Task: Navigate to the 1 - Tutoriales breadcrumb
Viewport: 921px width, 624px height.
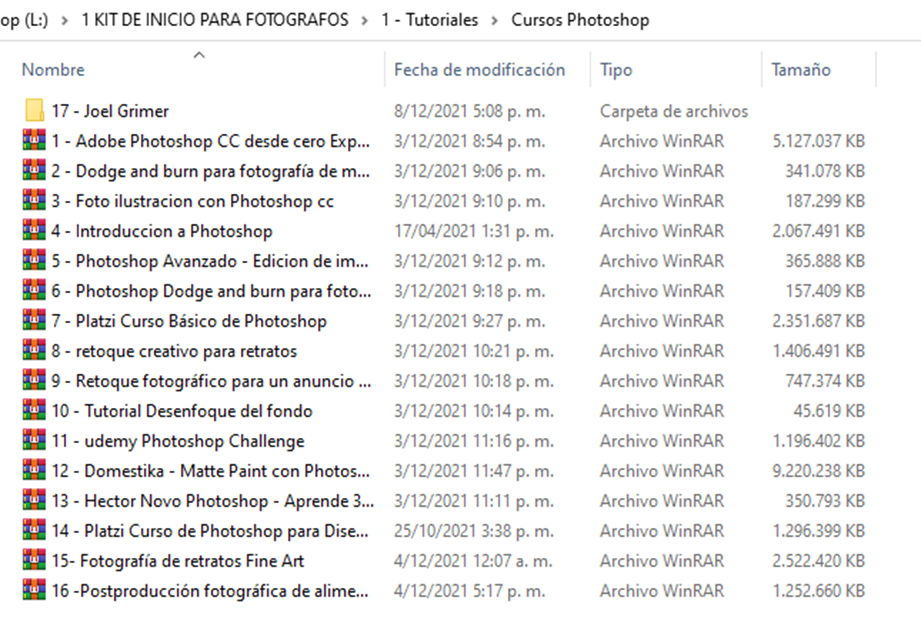Action: pyautogui.click(x=429, y=20)
